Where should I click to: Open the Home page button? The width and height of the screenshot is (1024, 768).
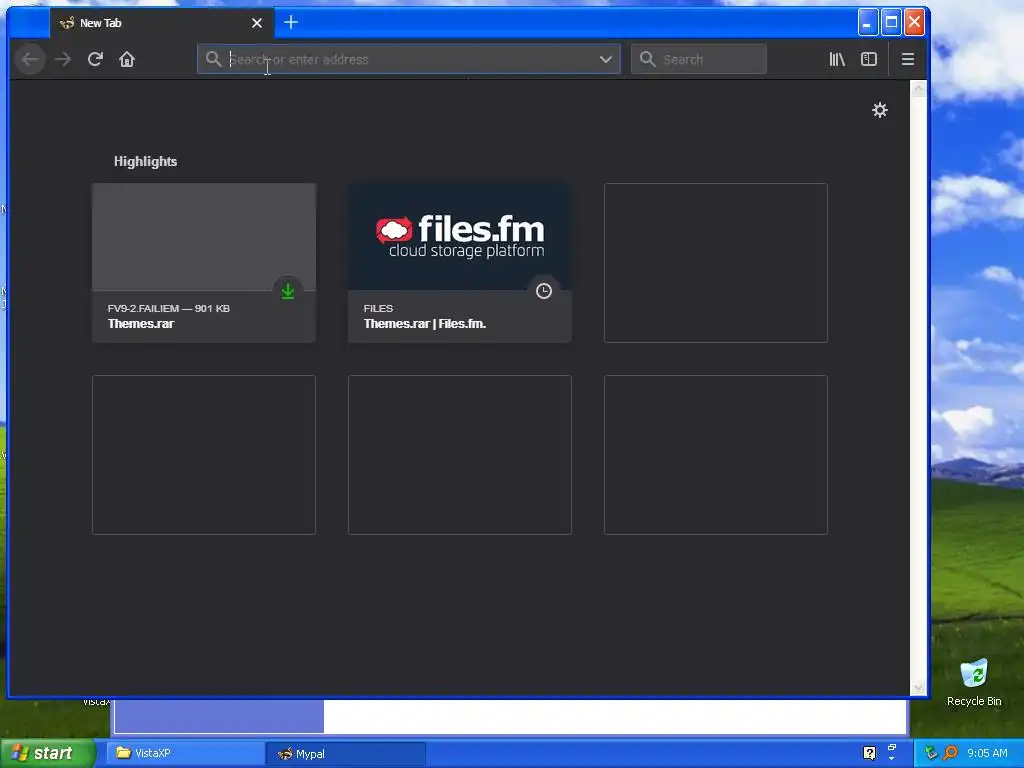click(127, 59)
